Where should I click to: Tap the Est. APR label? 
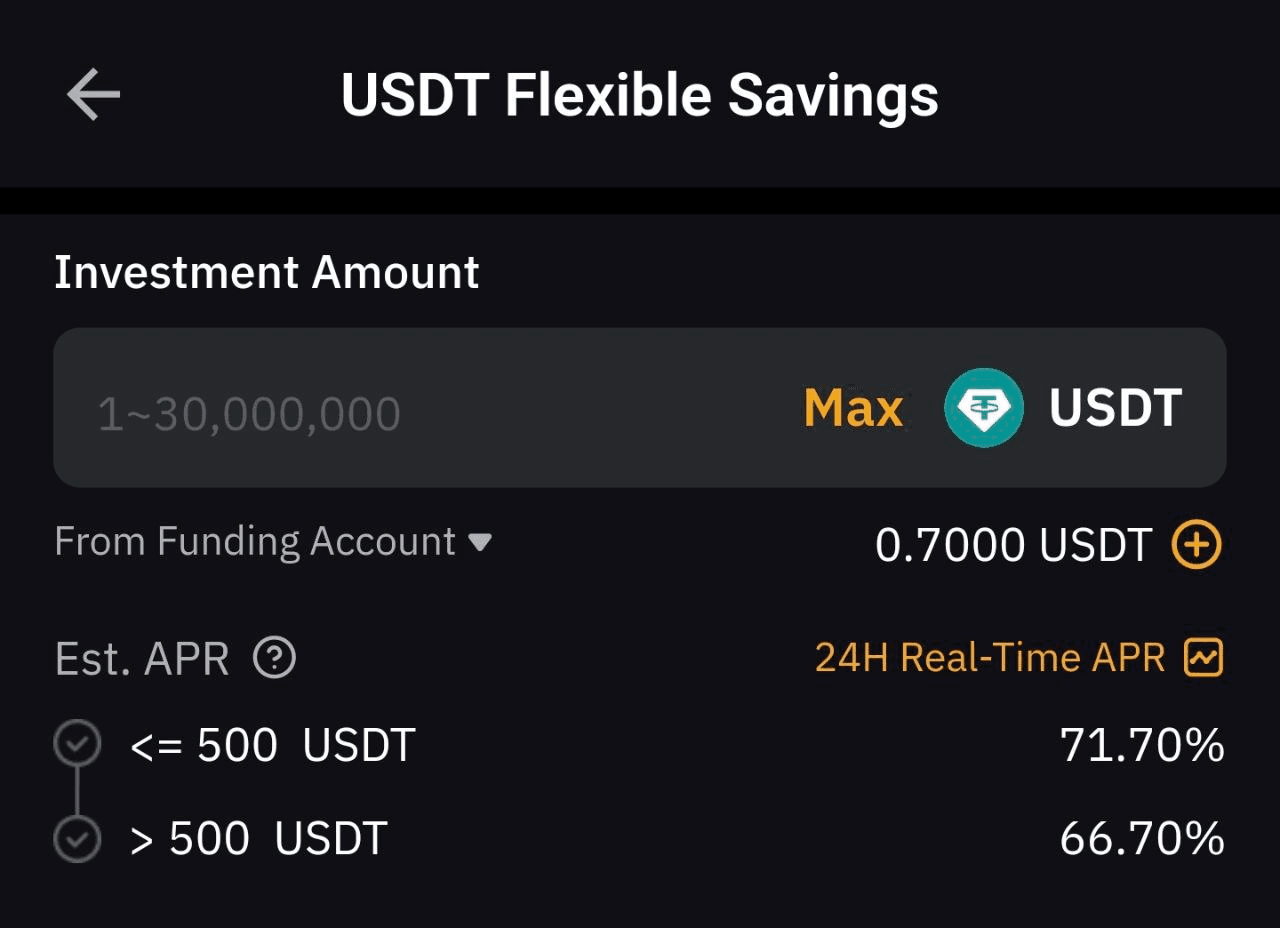coord(142,659)
